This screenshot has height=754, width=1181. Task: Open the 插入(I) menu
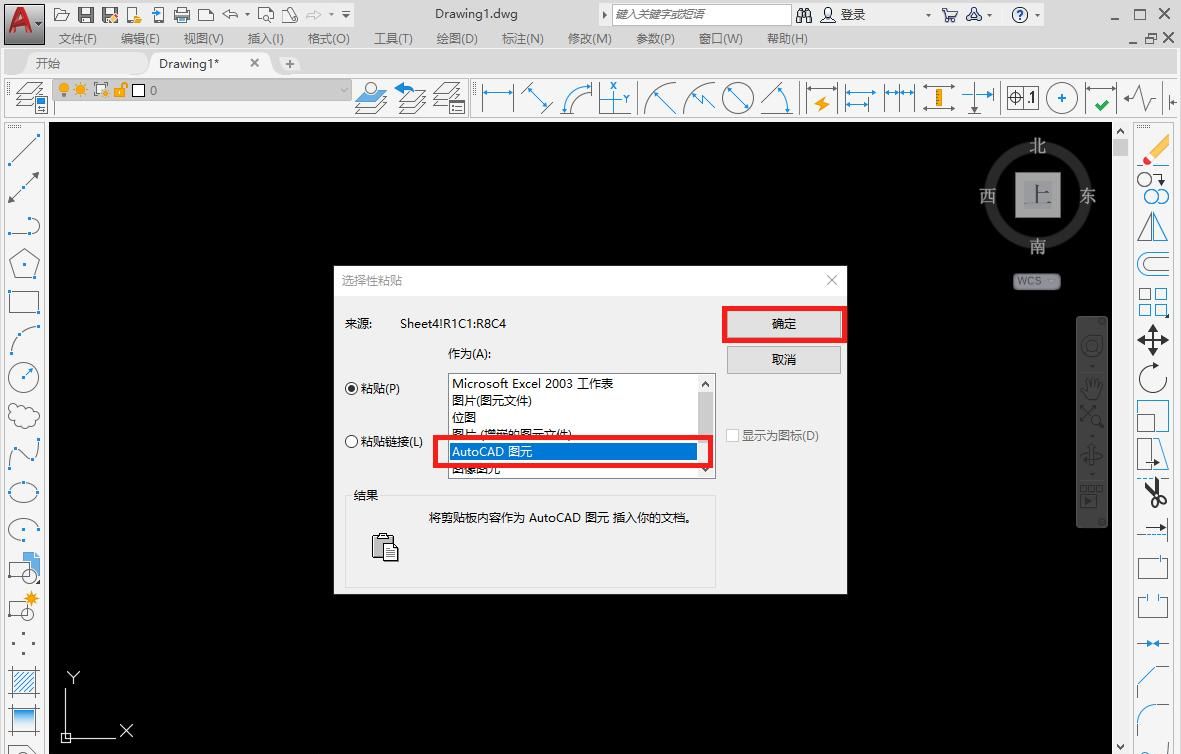(265, 38)
